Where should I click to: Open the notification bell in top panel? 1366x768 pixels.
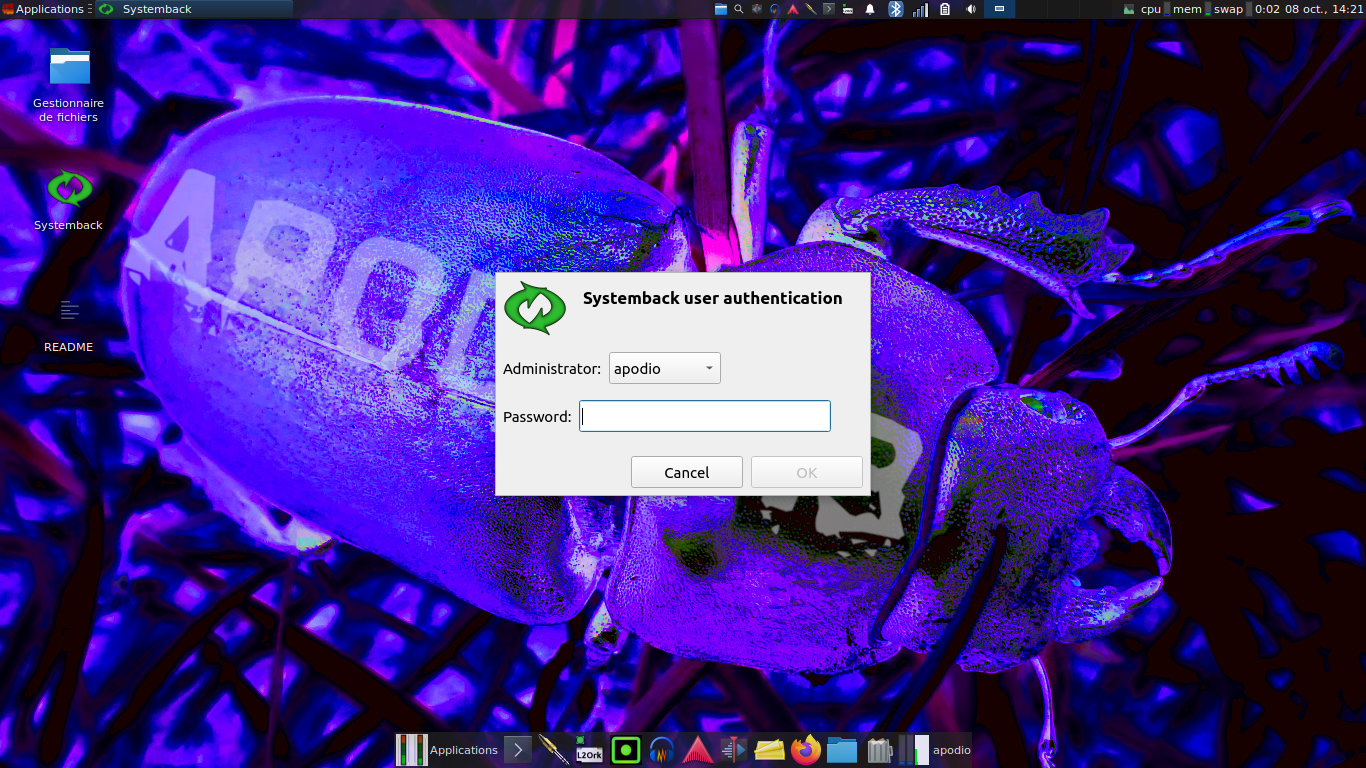pyautogui.click(x=870, y=9)
